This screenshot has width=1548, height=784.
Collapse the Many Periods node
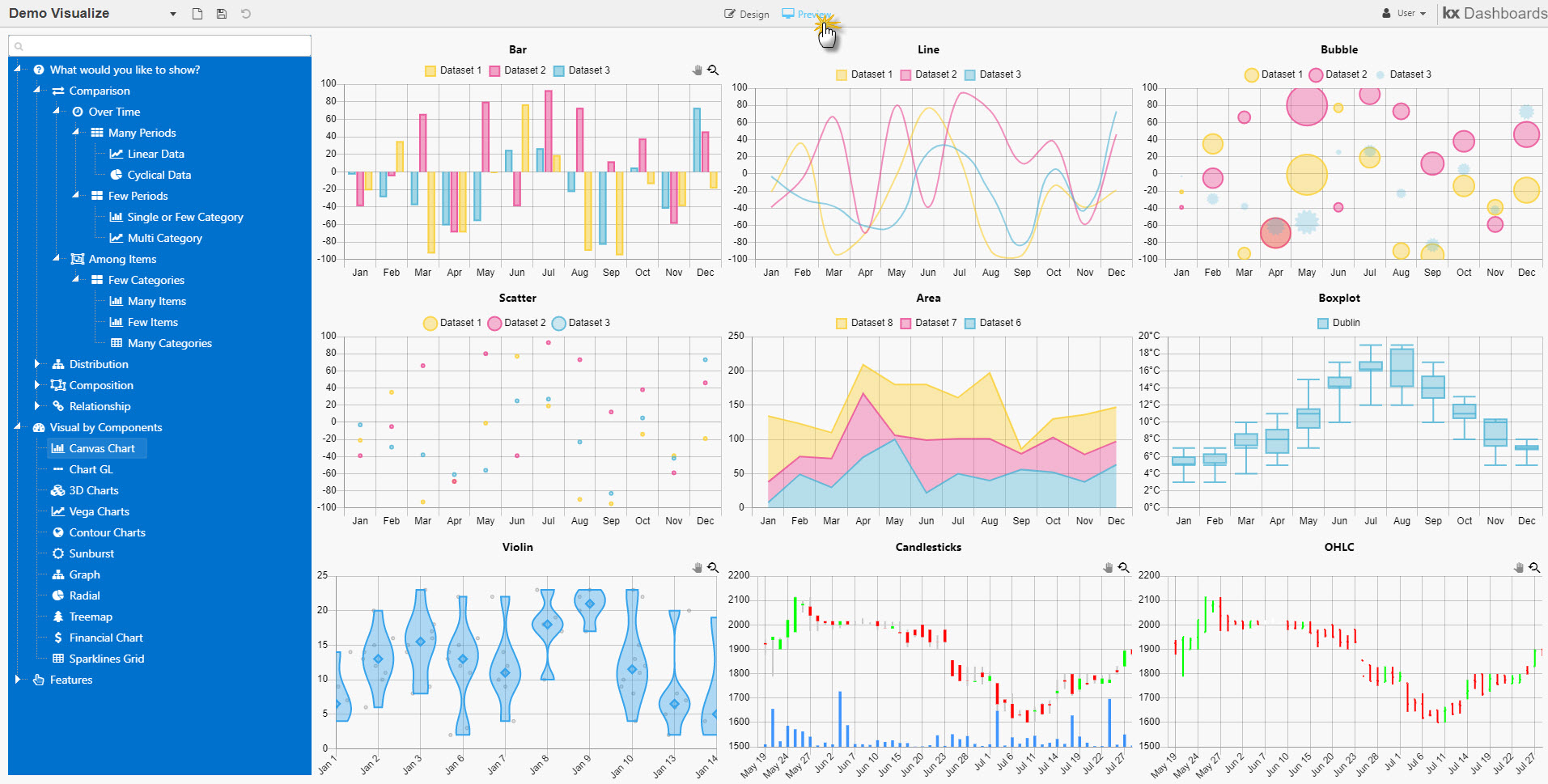coord(76,132)
